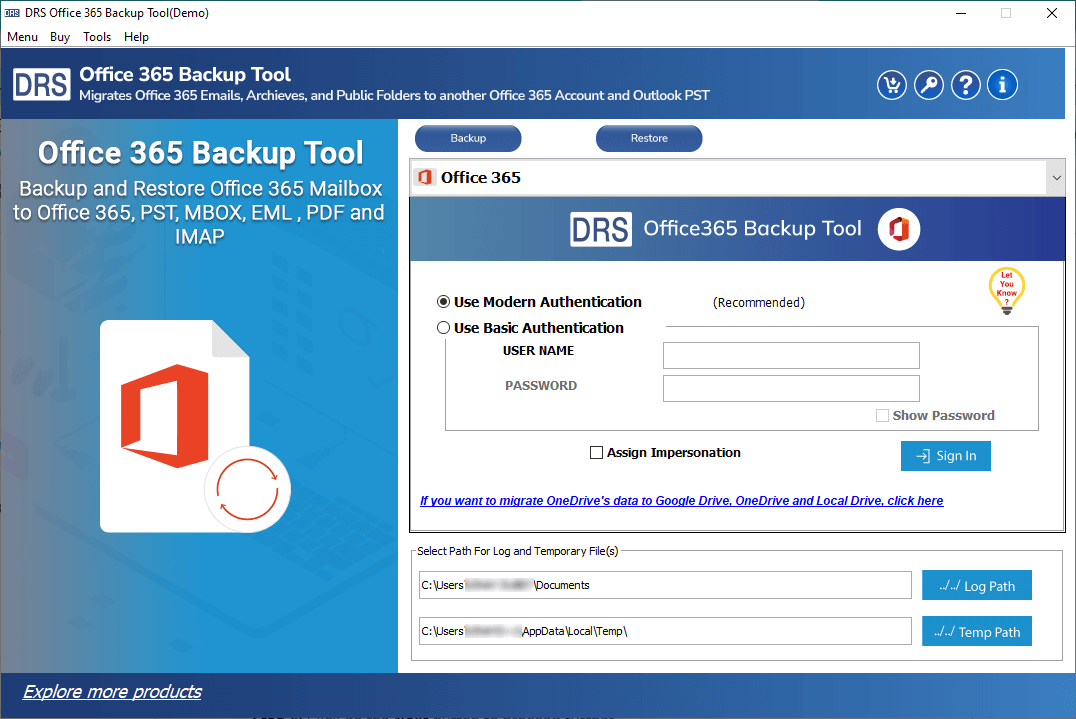Image resolution: width=1076 pixels, height=719 pixels.
Task: Enable the Show Password checkbox
Action: click(882, 415)
